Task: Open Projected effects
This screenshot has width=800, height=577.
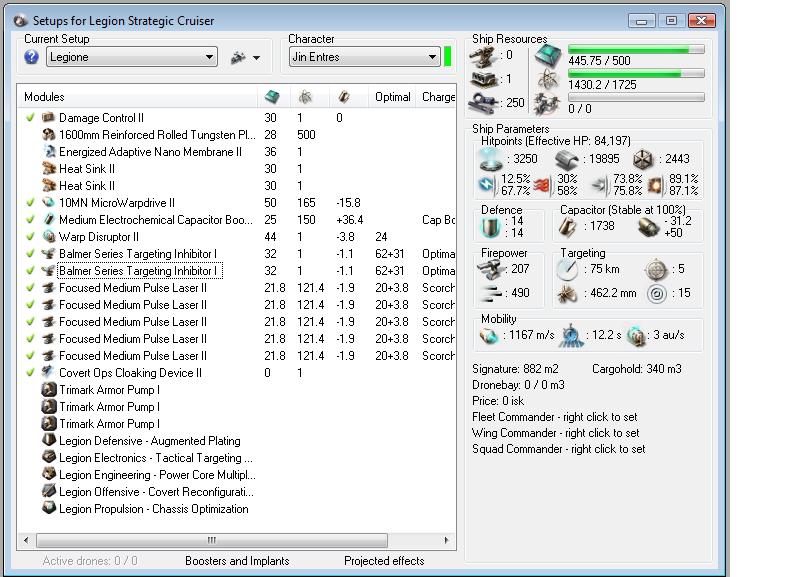Action: pos(384,561)
